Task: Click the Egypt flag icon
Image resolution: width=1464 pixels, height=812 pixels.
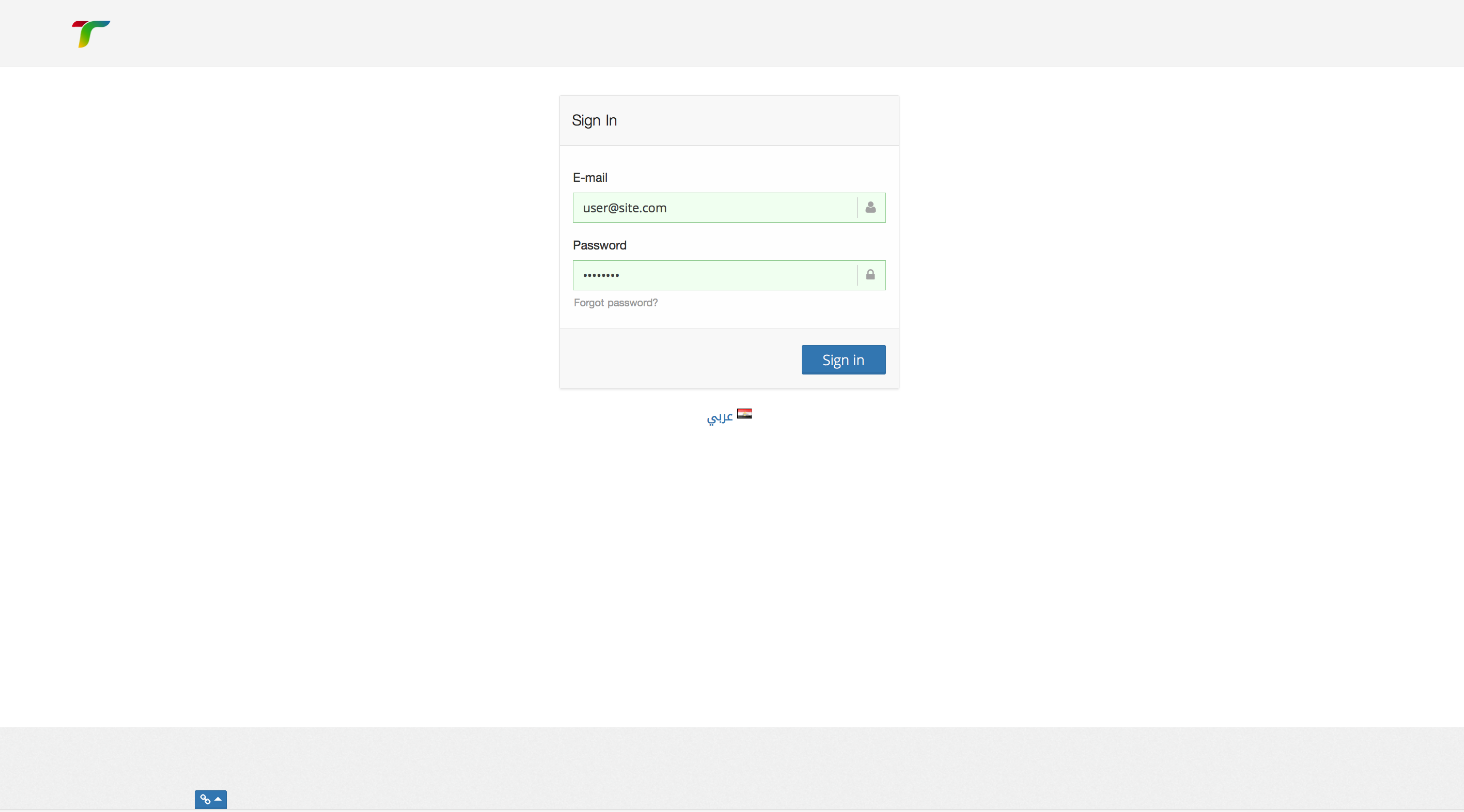Action: [744, 414]
